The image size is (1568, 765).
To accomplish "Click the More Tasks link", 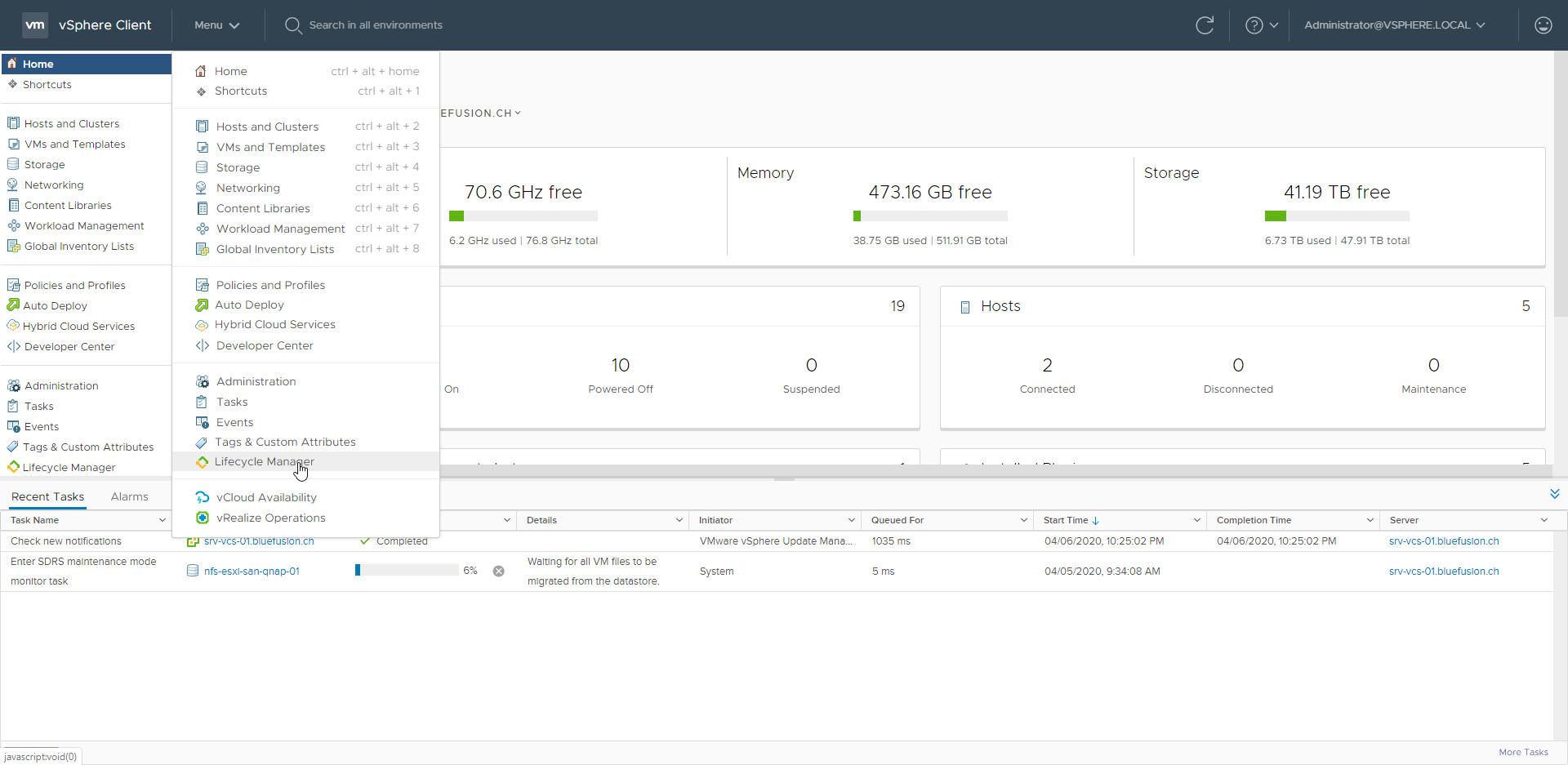I will point(1523,752).
